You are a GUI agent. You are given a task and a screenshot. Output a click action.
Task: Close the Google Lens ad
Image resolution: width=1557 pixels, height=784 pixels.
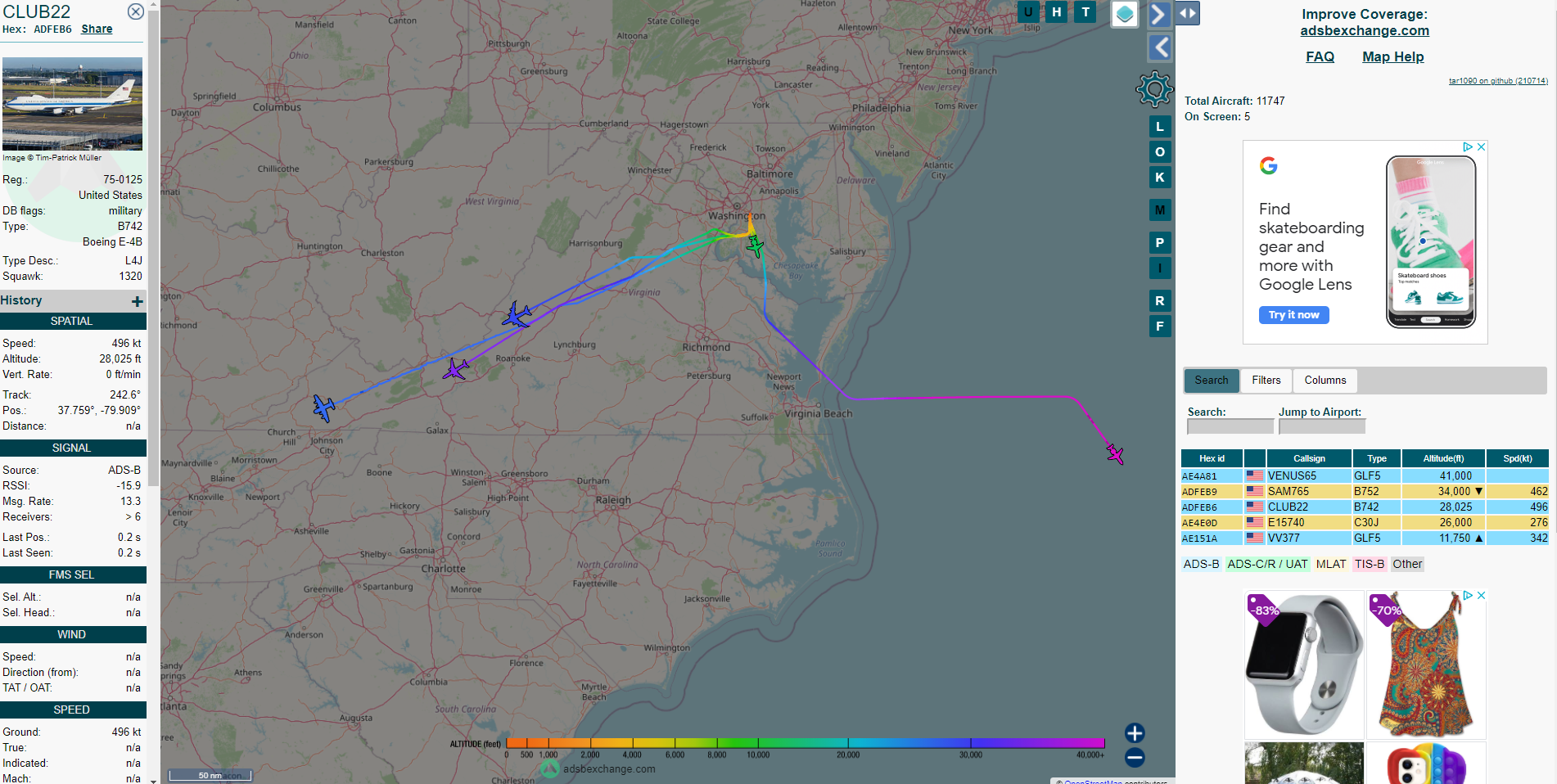[1481, 146]
